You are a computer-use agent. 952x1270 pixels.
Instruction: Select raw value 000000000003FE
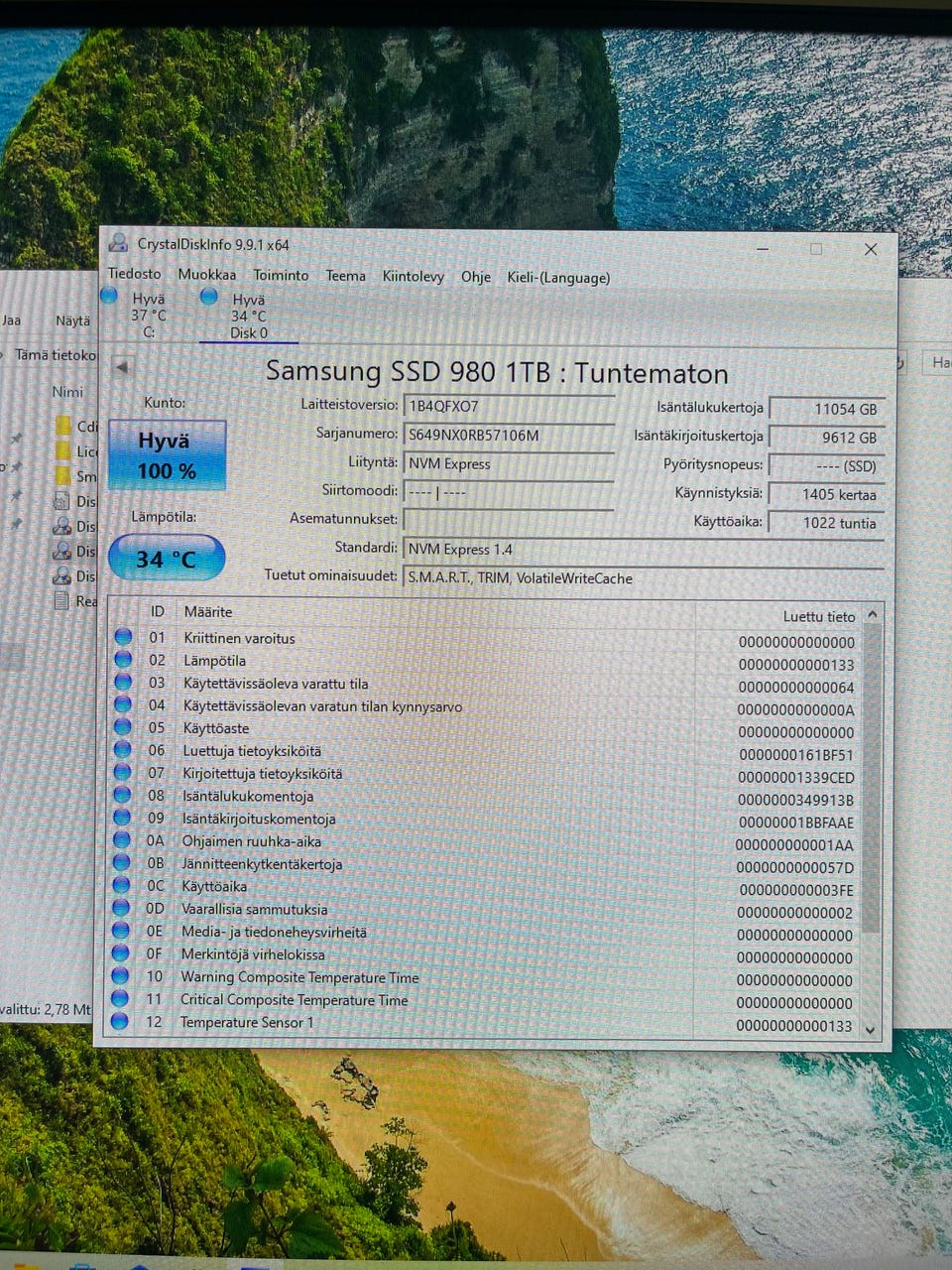pos(795,890)
